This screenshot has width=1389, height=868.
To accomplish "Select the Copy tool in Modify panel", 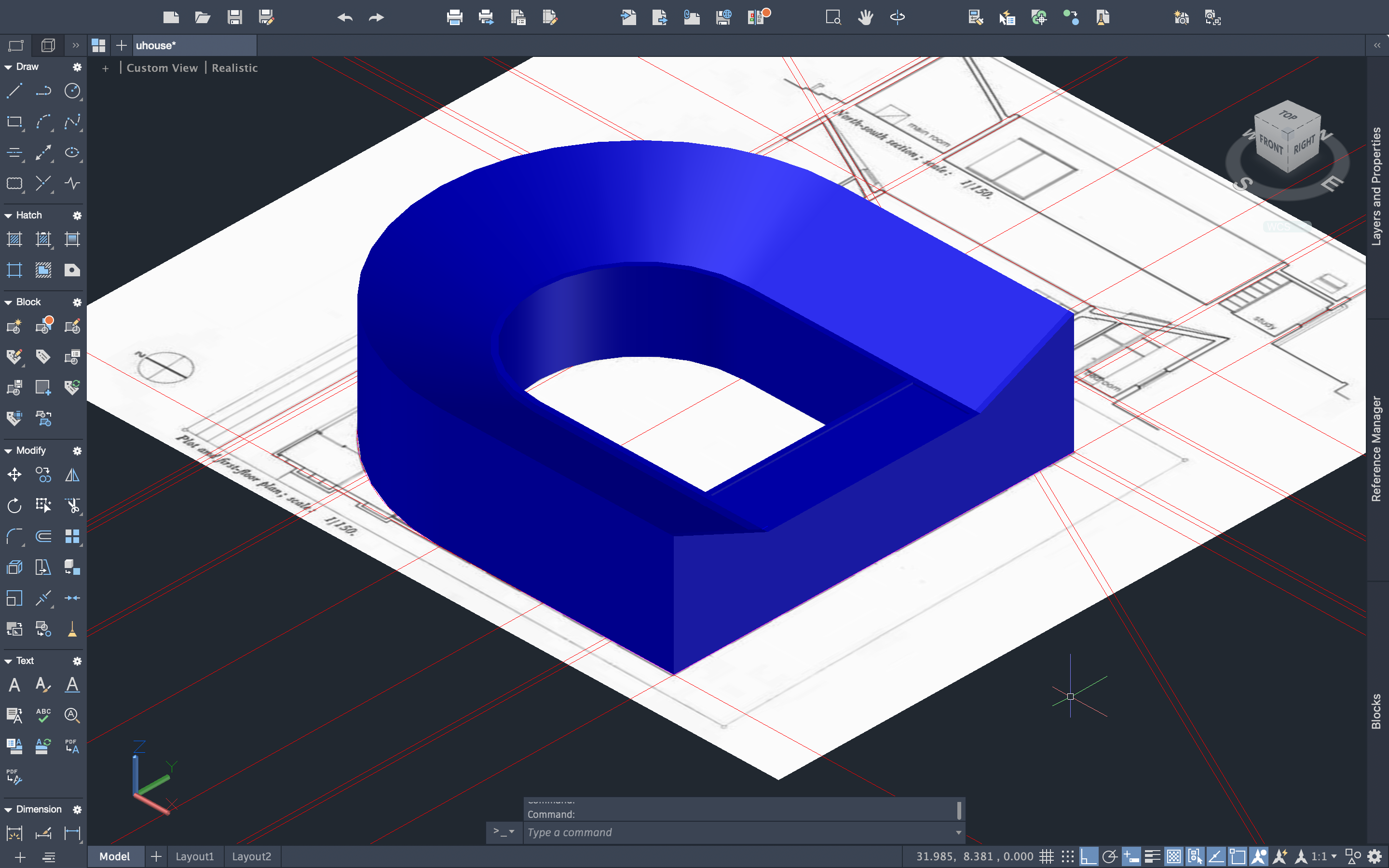I will pyautogui.click(x=43, y=475).
